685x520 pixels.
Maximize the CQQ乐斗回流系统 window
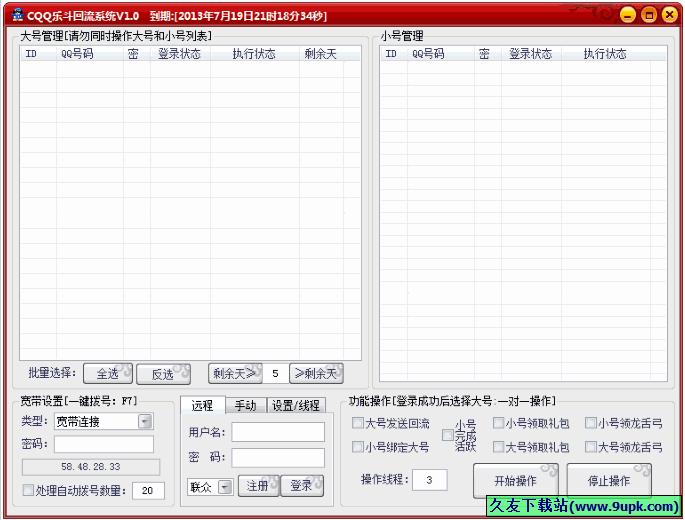[x=649, y=15]
